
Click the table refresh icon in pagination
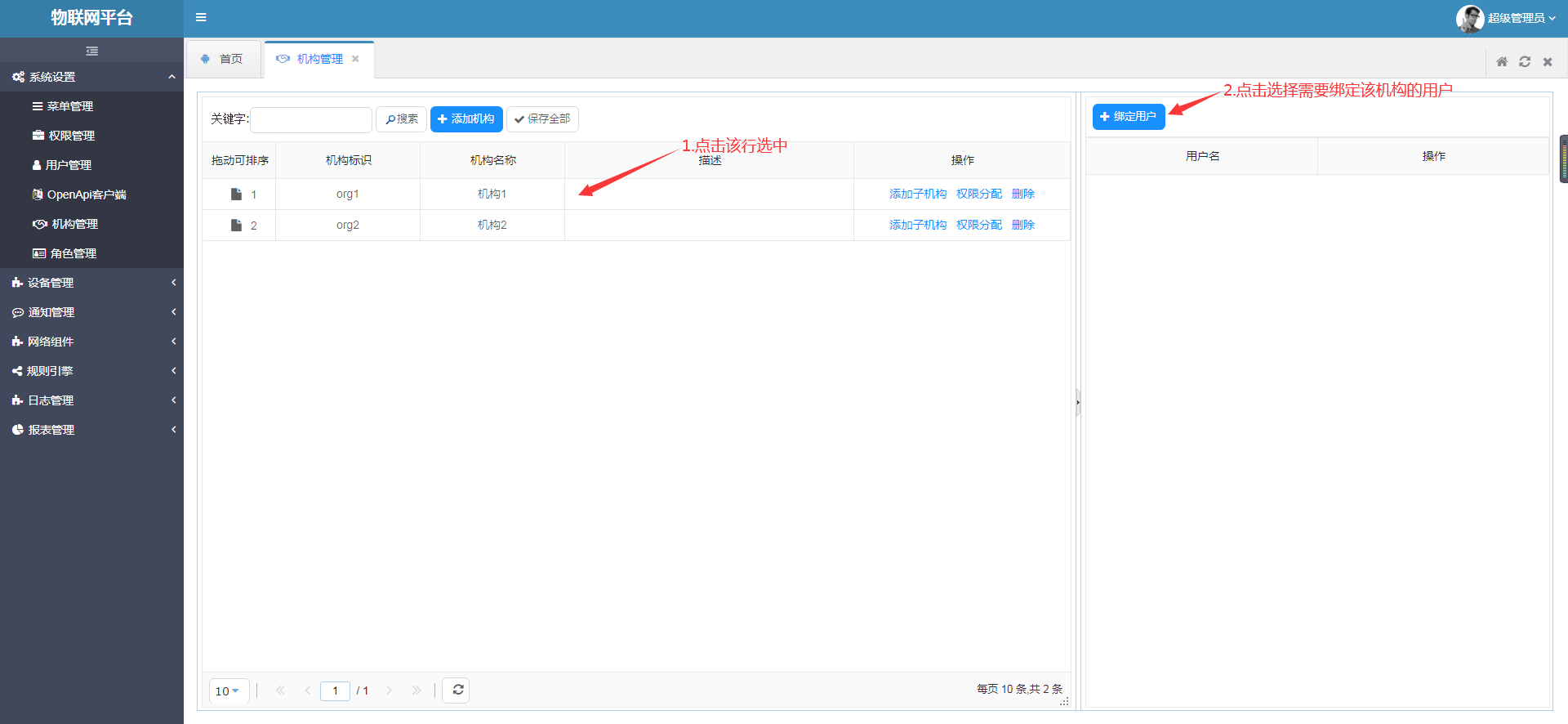click(457, 690)
